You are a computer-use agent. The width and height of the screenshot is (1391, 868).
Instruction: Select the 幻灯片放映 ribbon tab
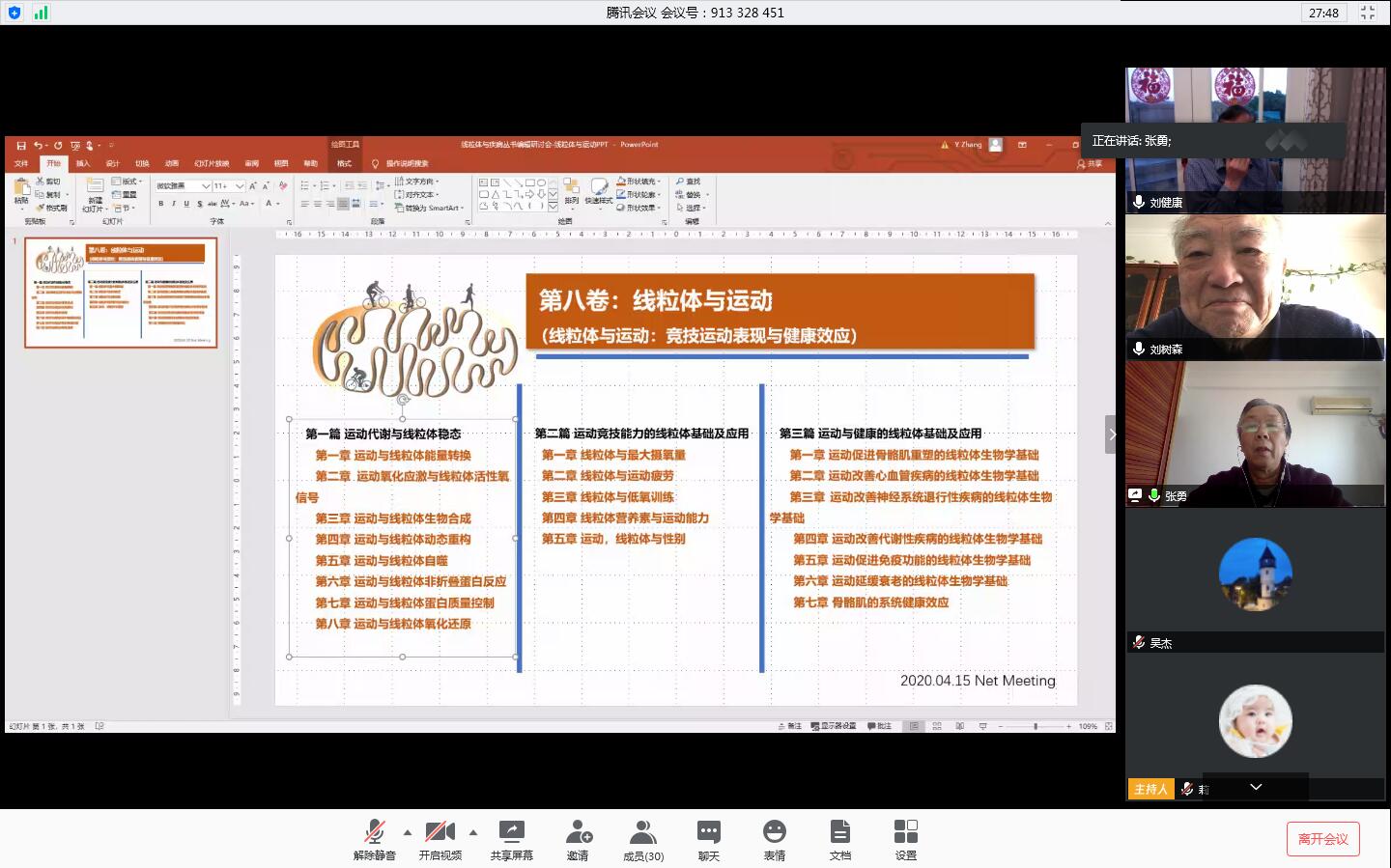coord(211,163)
